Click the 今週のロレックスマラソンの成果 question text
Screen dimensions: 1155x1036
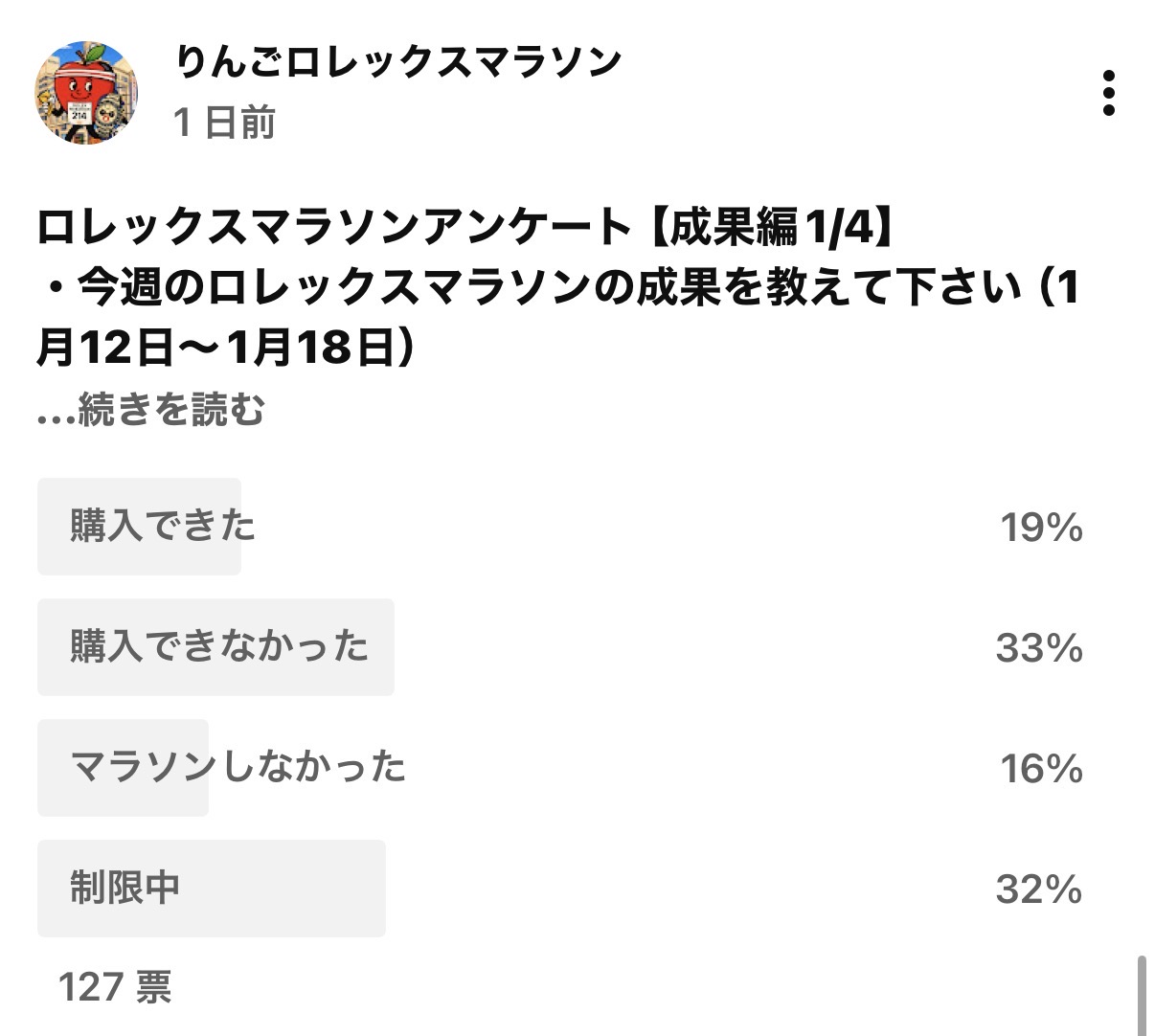(555, 288)
